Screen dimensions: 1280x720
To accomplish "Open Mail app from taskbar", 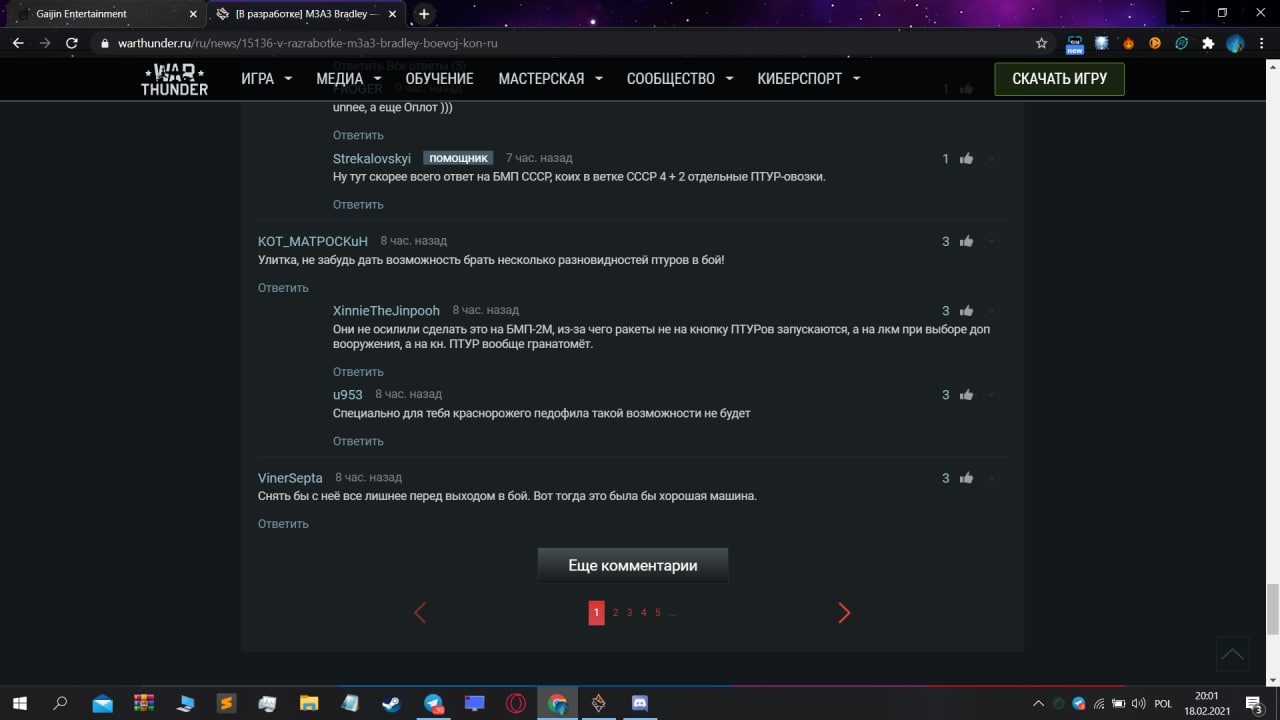I will 102,703.
